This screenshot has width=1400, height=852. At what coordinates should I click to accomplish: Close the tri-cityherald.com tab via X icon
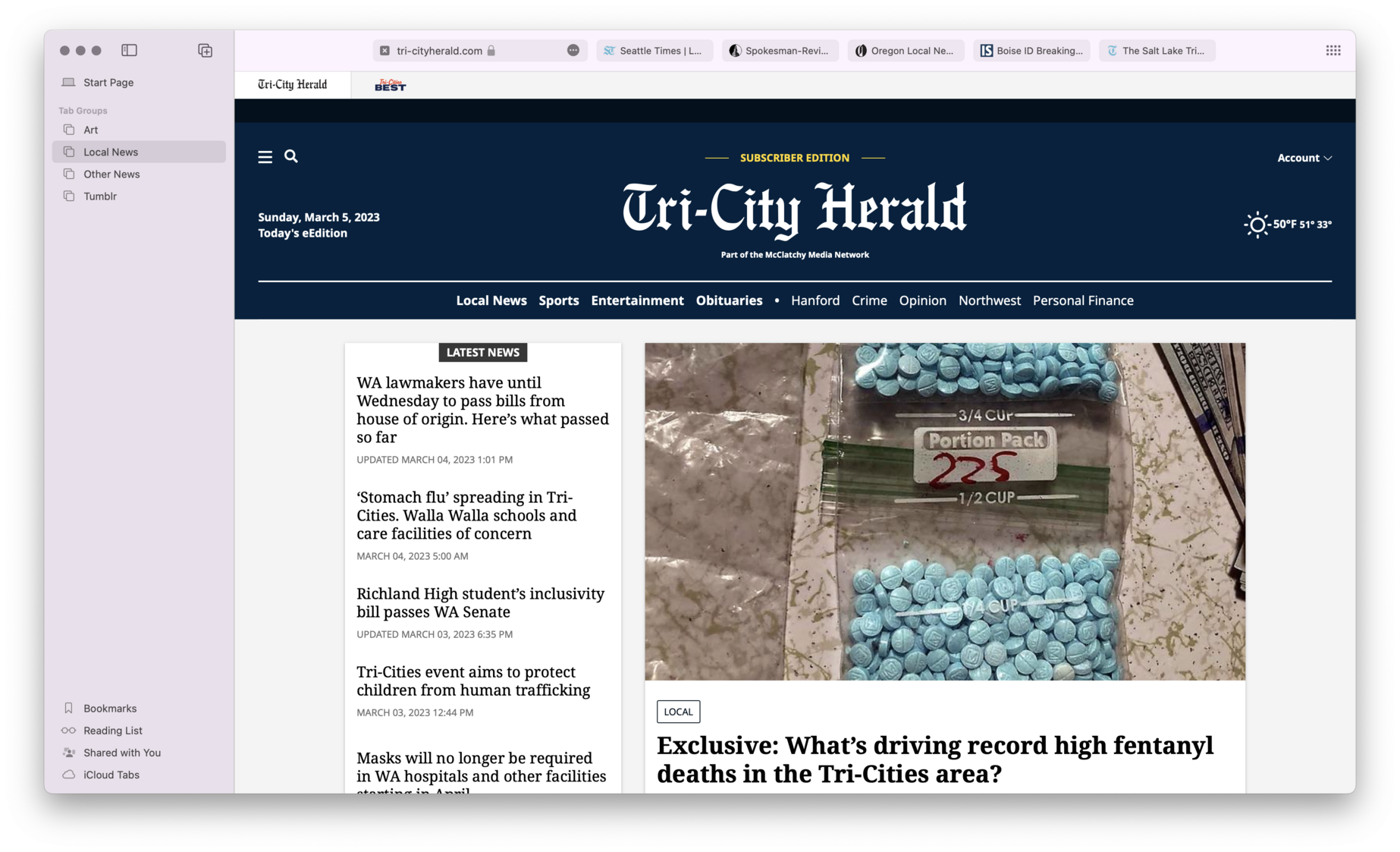(385, 51)
